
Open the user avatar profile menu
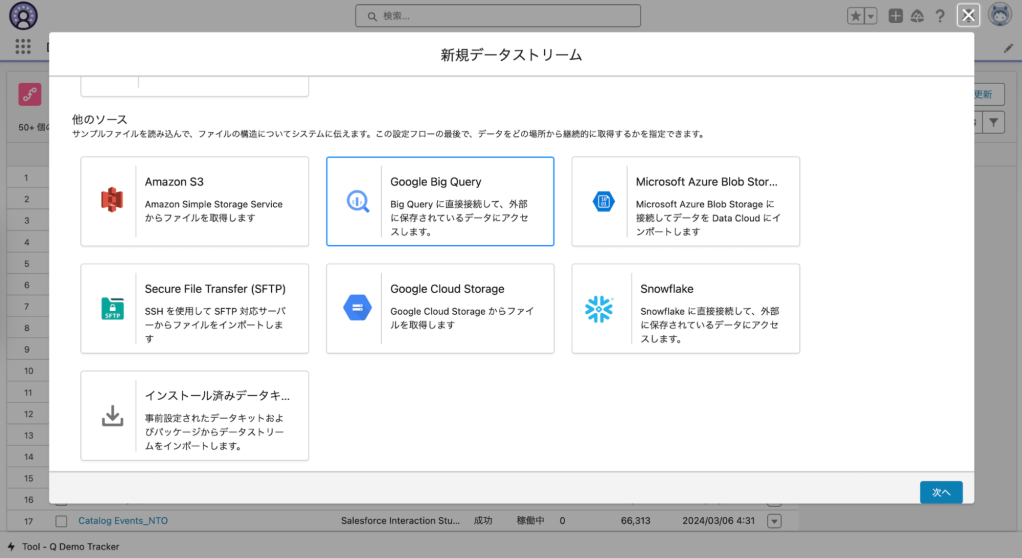click(999, 14)
